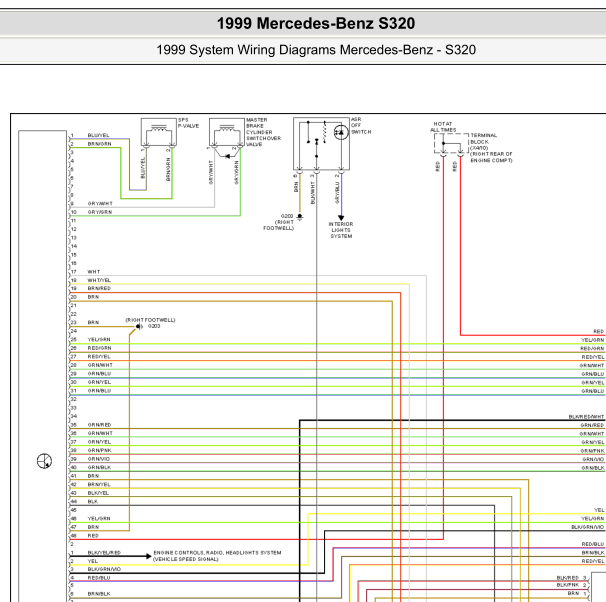606x602 pixels.
Task: Click the arrow pointing to Interior Lights System
Action: [x=341, y=218]
